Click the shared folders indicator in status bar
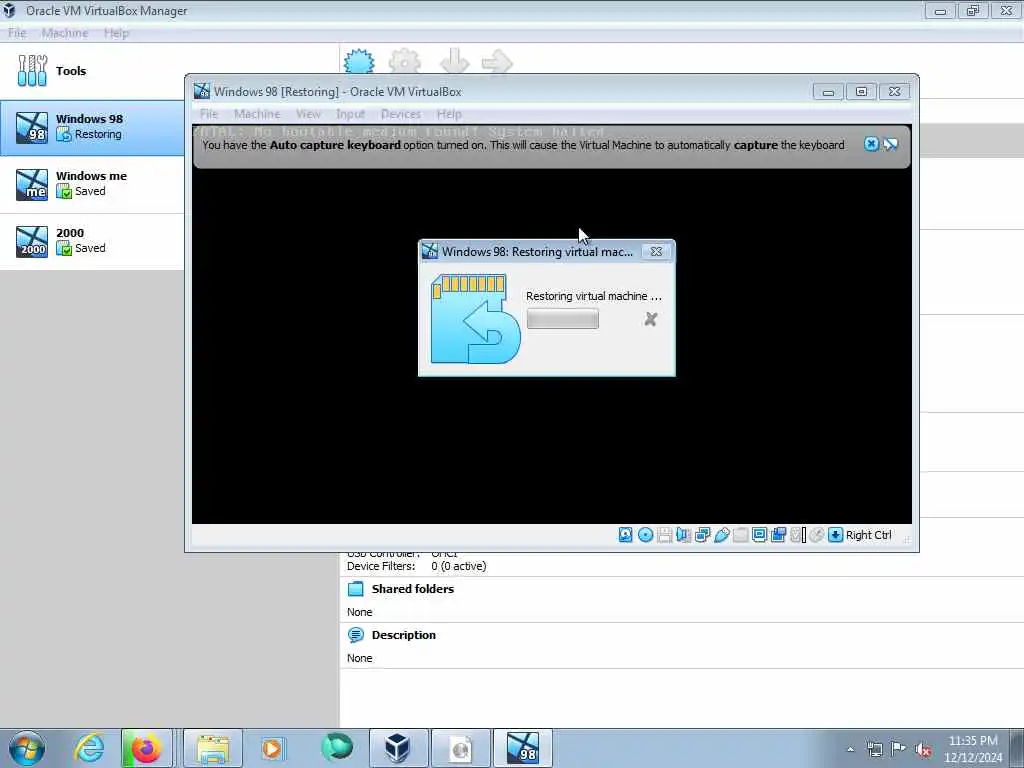 (x=741, y=535)
